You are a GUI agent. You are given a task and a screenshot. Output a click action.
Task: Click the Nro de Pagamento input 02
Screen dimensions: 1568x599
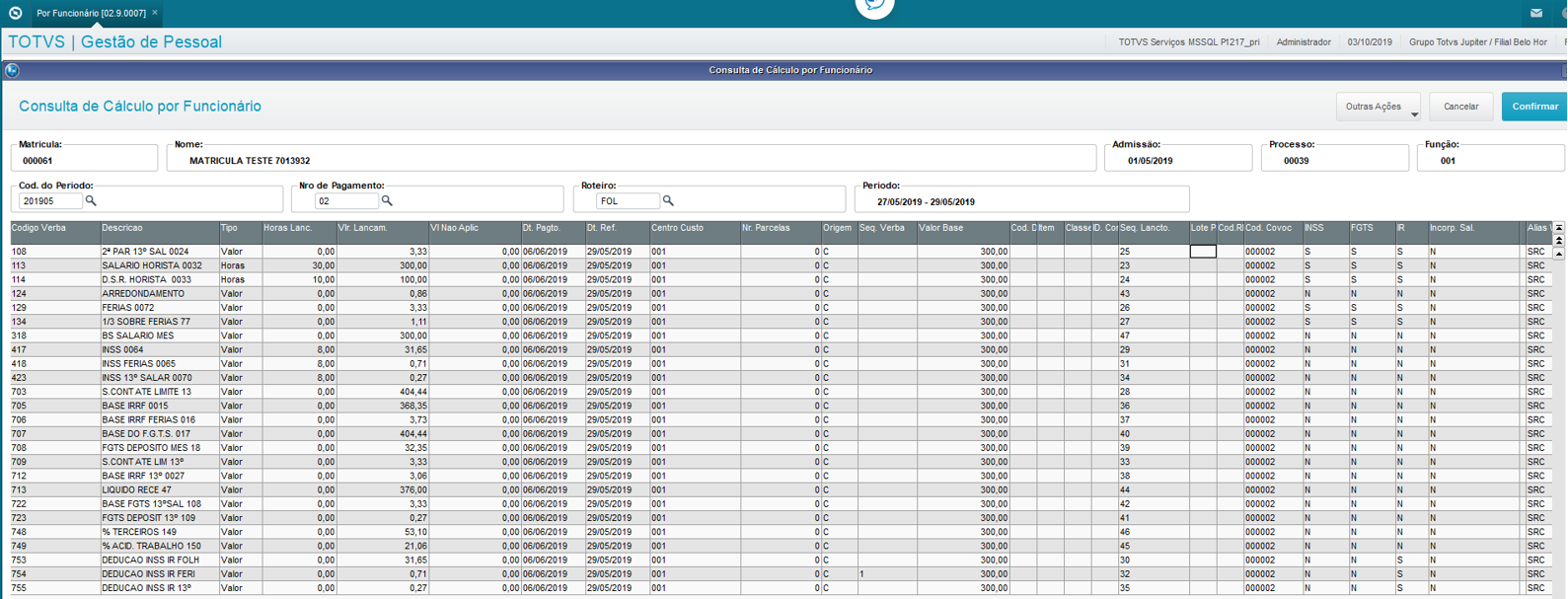click(x=346, y=200)
